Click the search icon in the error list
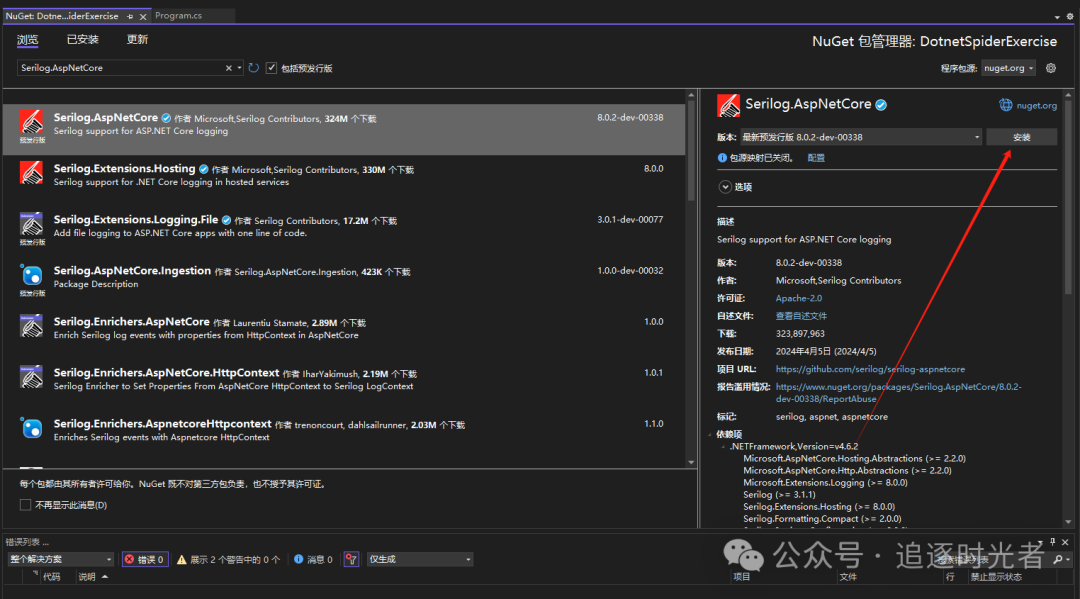 click(1057, 559)
